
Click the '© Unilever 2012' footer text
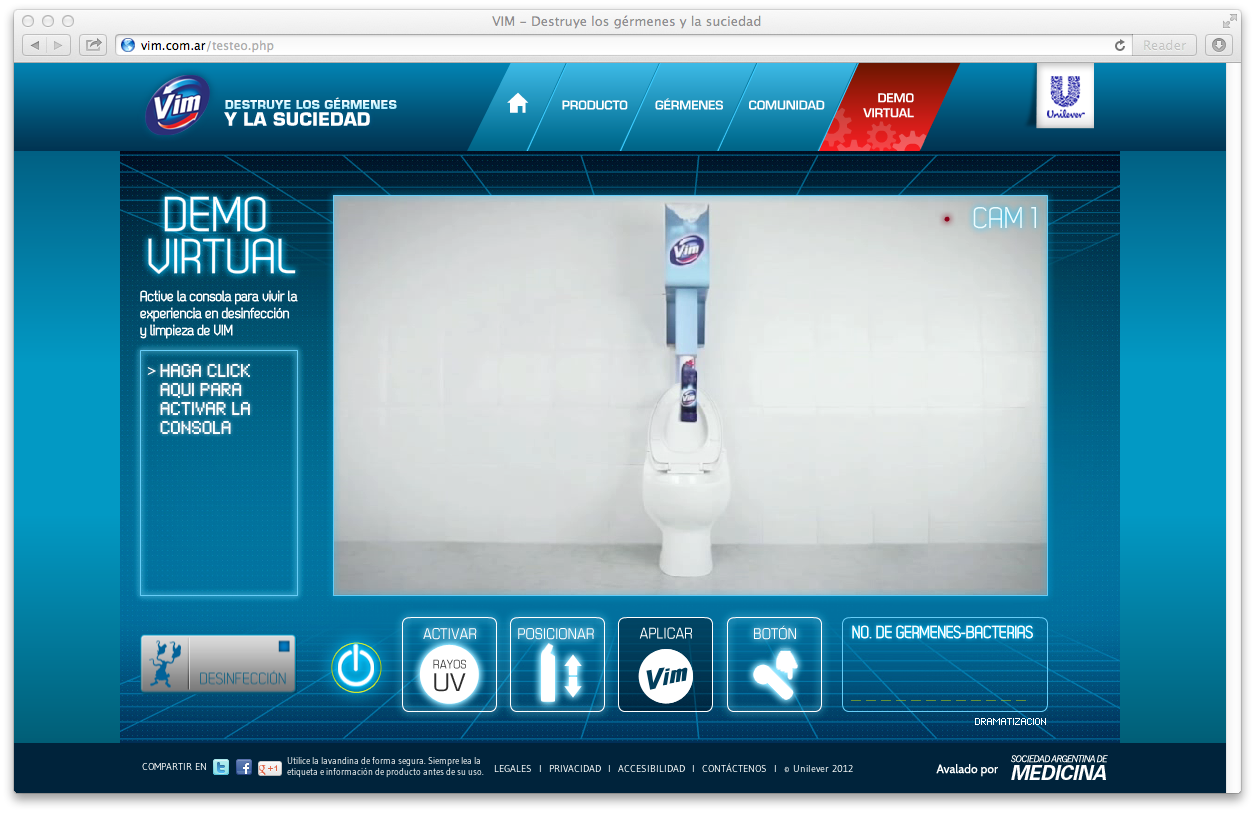pyautogui.click(x=818, y=769)
